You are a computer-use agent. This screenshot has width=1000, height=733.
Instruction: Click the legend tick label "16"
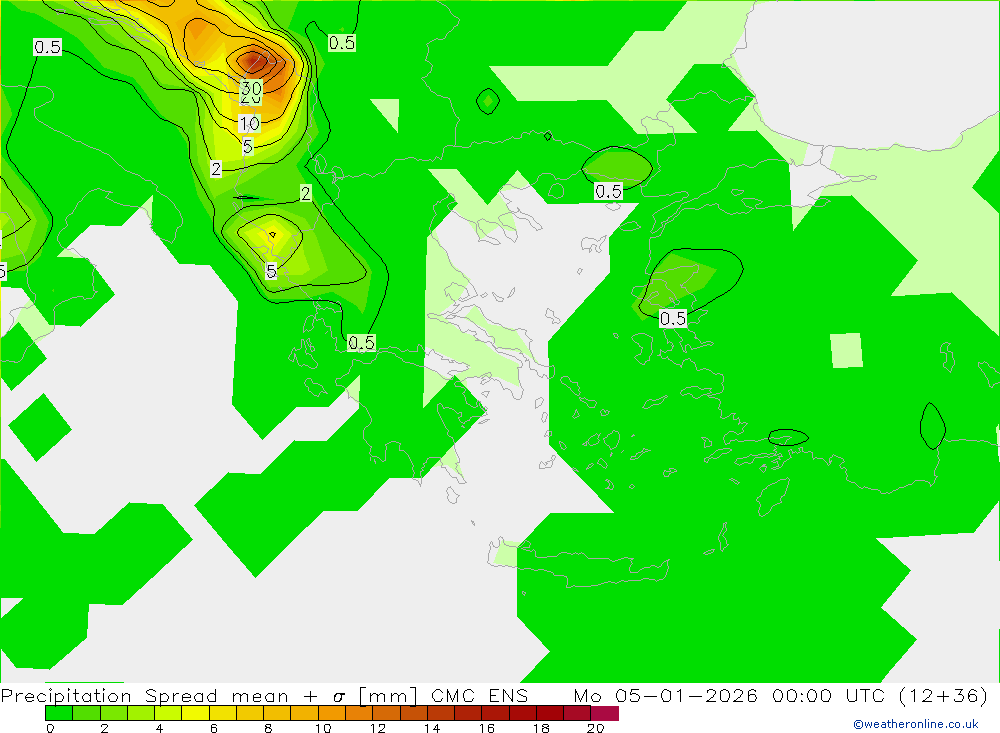pos(487,728)
